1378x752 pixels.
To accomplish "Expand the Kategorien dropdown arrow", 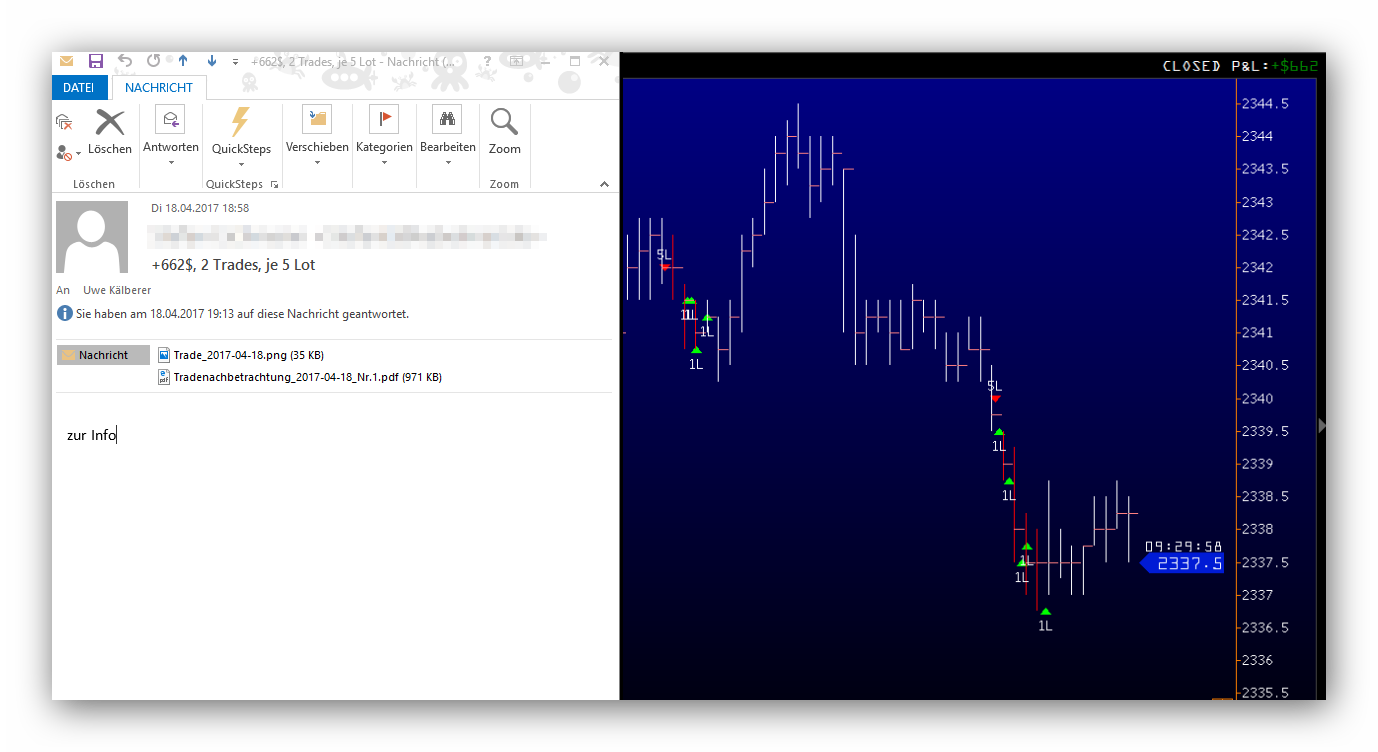I will (384, 163).
